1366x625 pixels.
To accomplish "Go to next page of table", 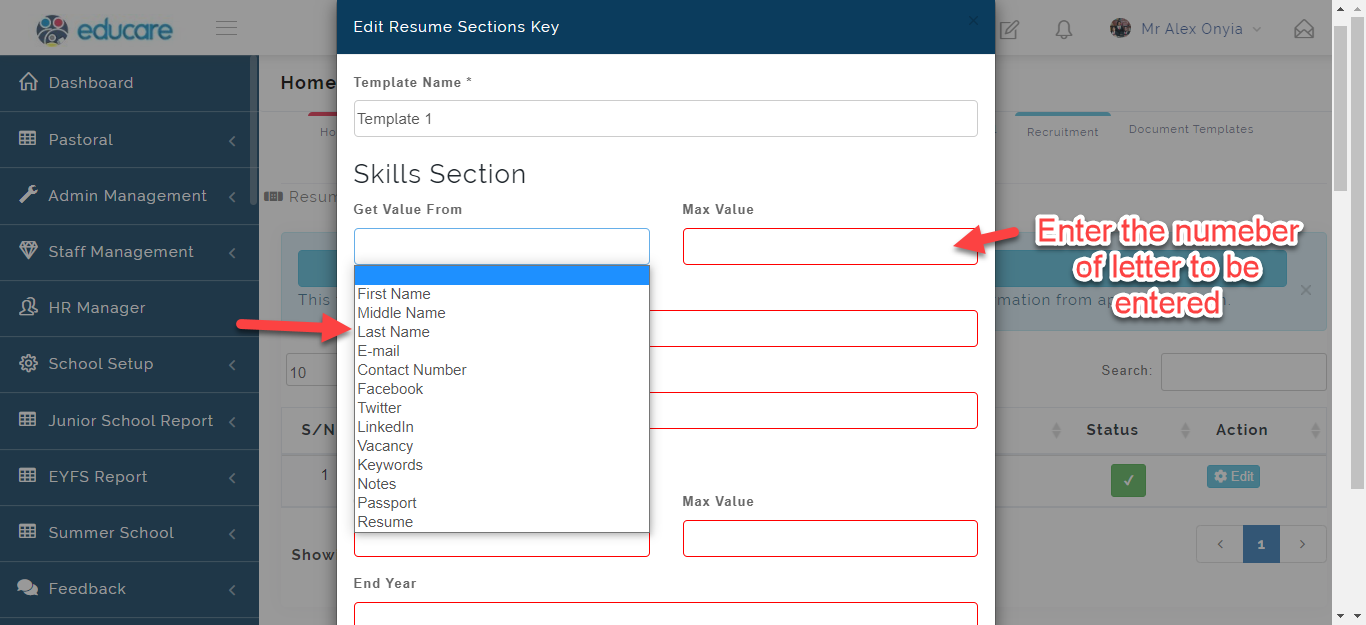I will click(1303, 545).
